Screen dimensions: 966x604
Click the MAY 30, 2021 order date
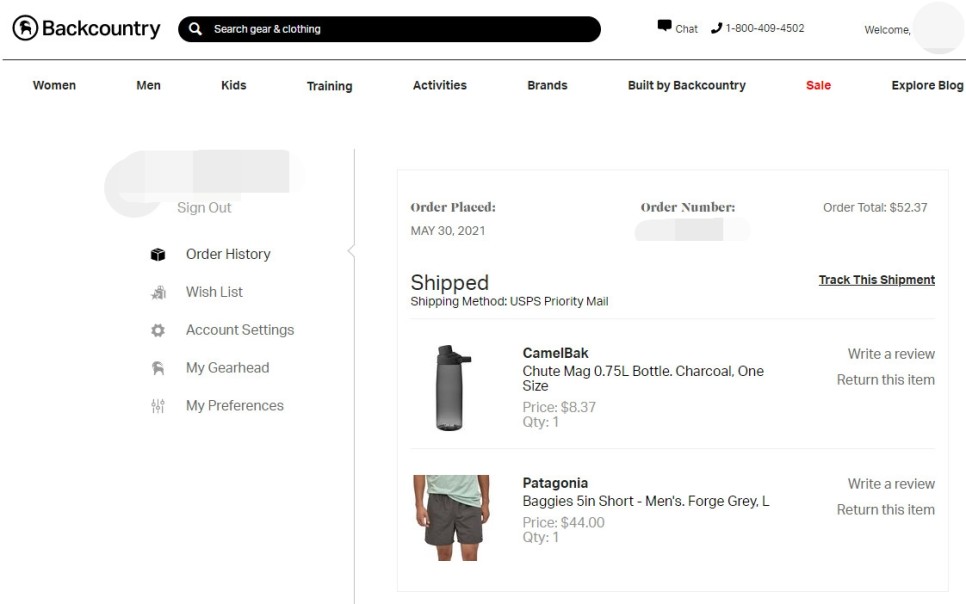(448, 231)
